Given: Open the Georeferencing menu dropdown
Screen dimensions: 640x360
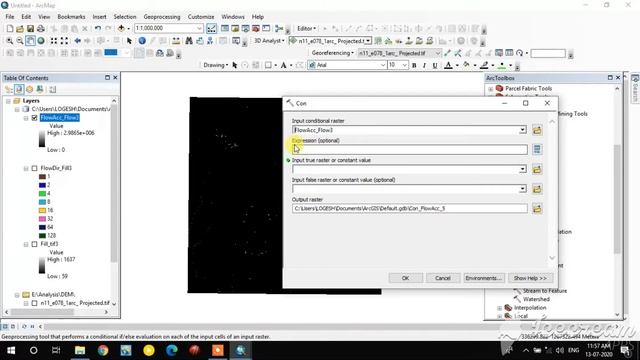Looking at the screenshot, I should [333, 53].
